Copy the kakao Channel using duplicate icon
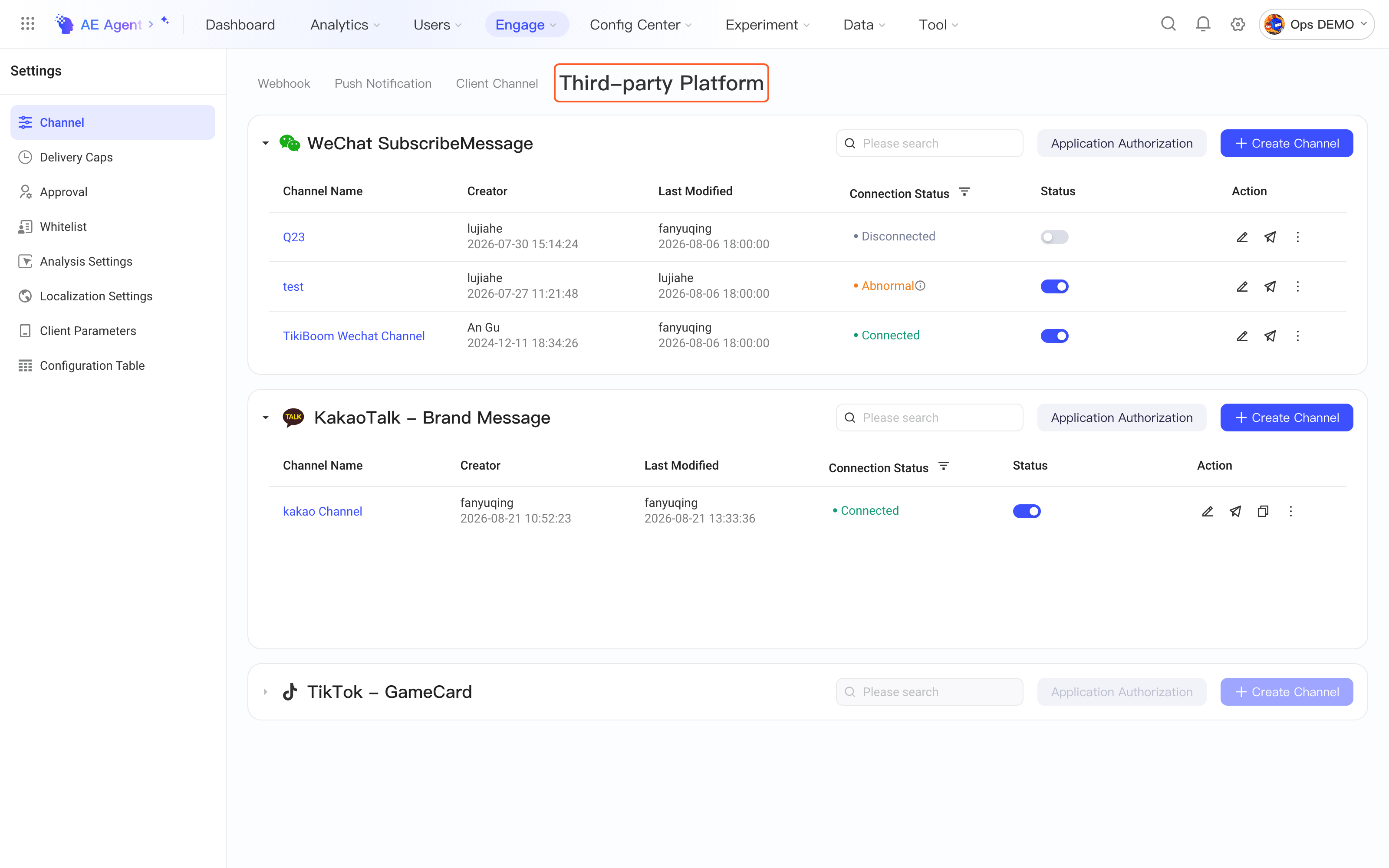The height and width of the screenshot is (868, 1389). [1263, 512]
